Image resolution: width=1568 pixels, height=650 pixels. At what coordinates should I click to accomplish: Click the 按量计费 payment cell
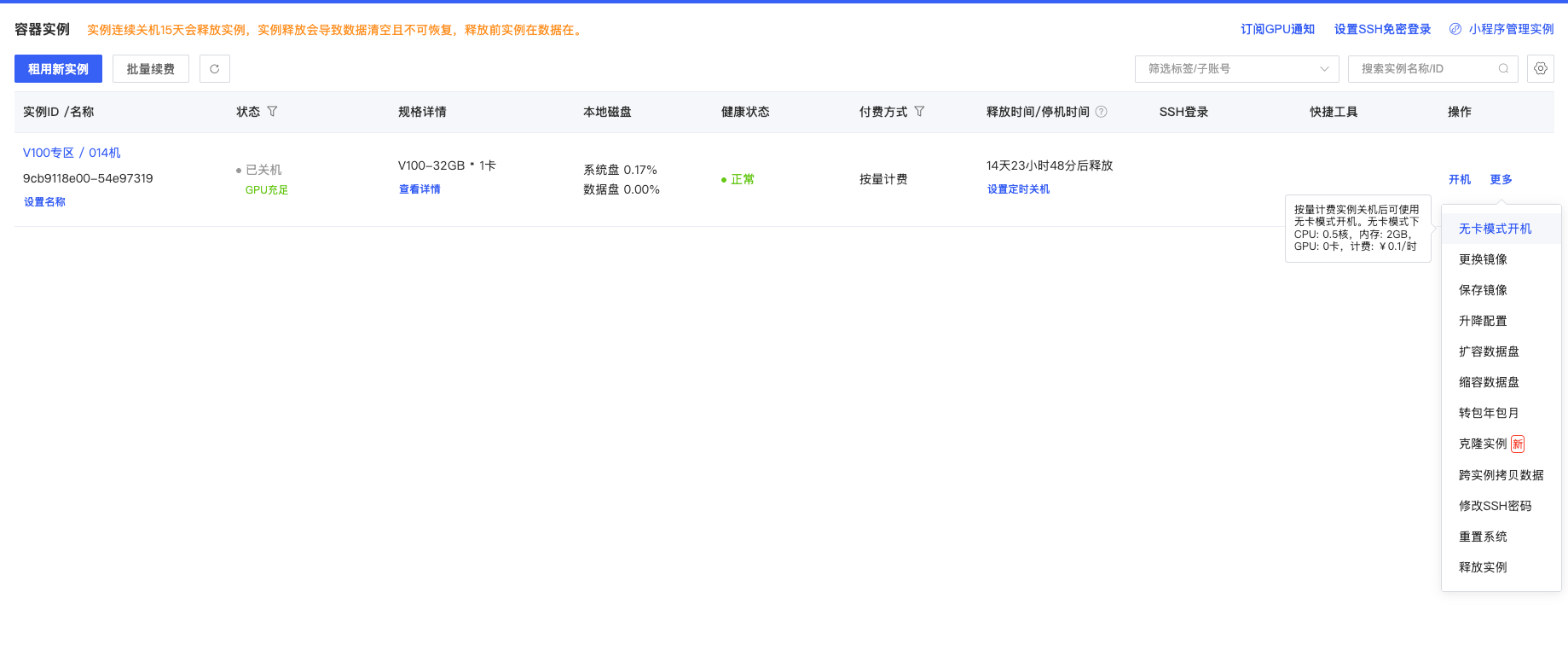[883, 179]
